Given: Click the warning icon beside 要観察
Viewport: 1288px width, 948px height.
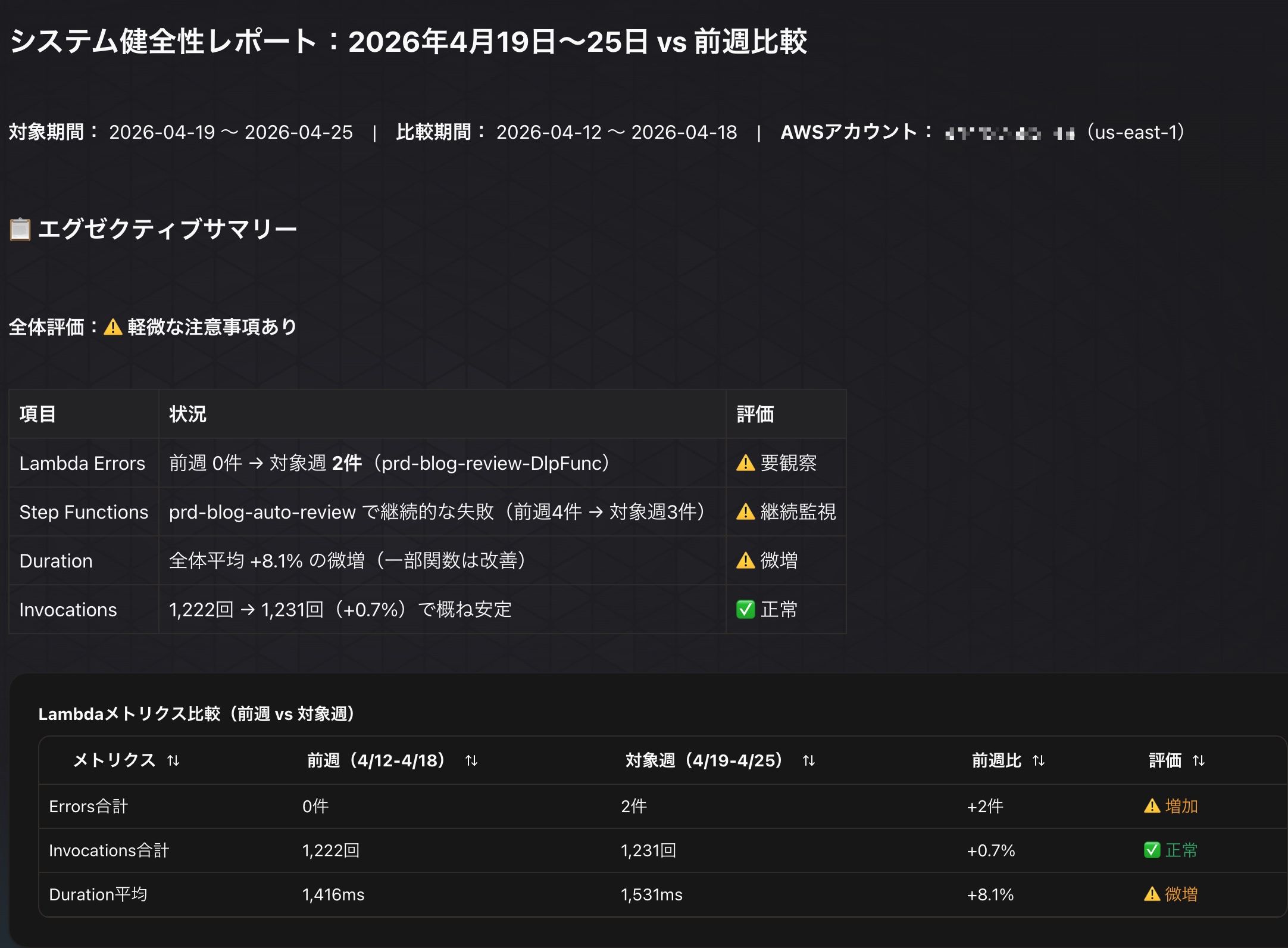Looking at the screenshot, I should click(746, 463).
